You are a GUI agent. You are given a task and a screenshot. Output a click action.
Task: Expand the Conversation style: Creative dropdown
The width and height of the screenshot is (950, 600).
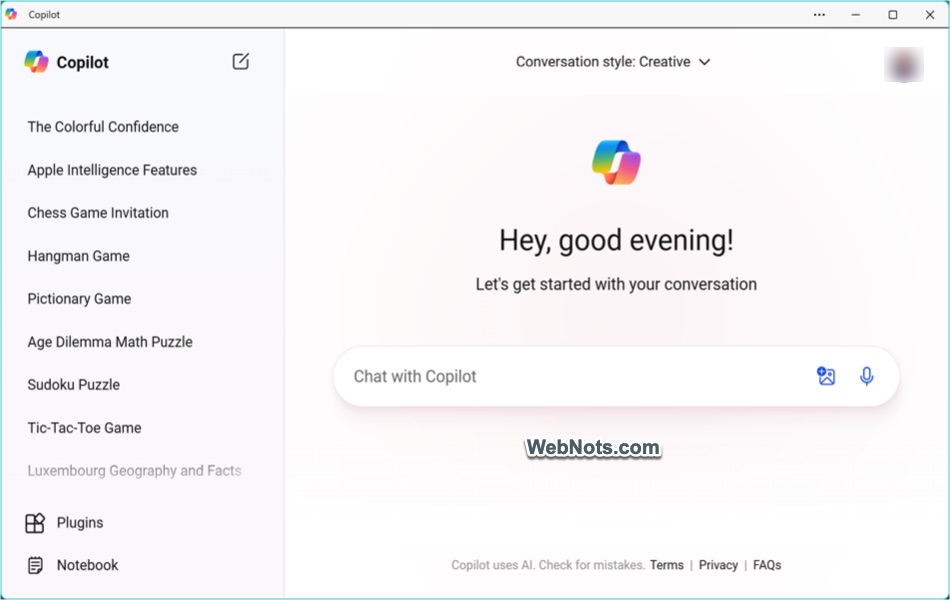tap(613, 62)
